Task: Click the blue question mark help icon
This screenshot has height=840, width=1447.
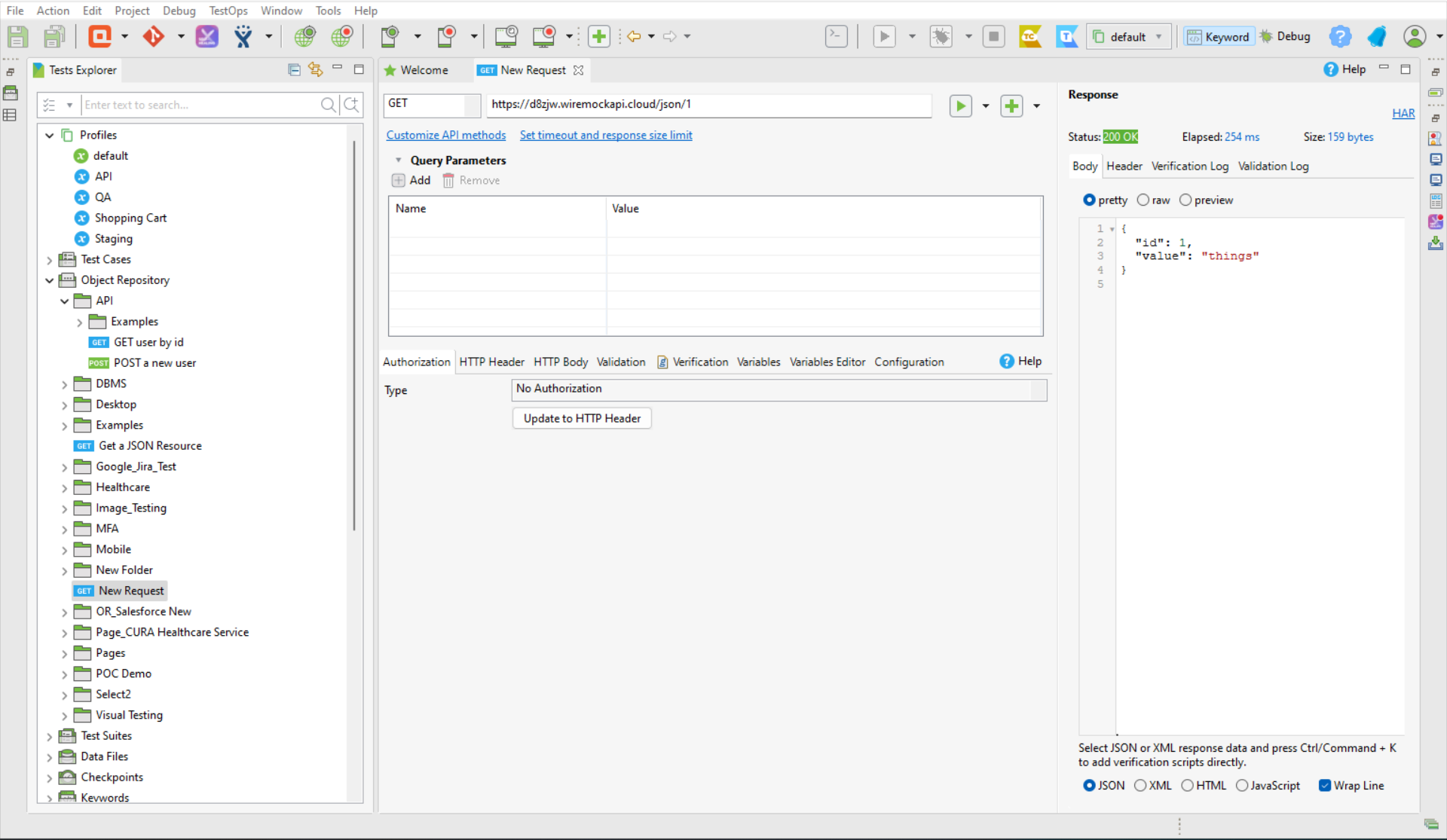Action: coord(1340,36)
